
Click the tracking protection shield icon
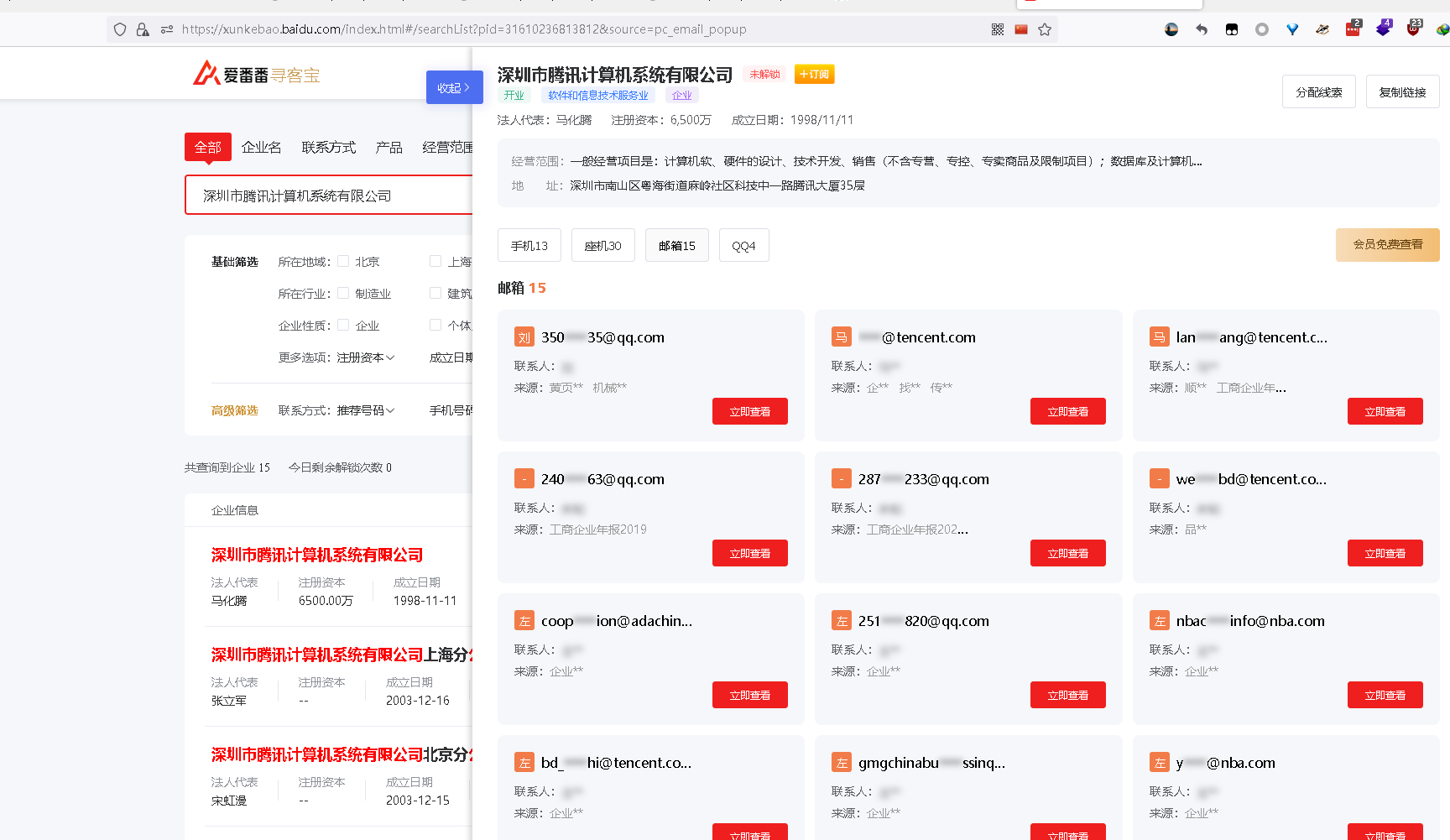coord(120,29)
